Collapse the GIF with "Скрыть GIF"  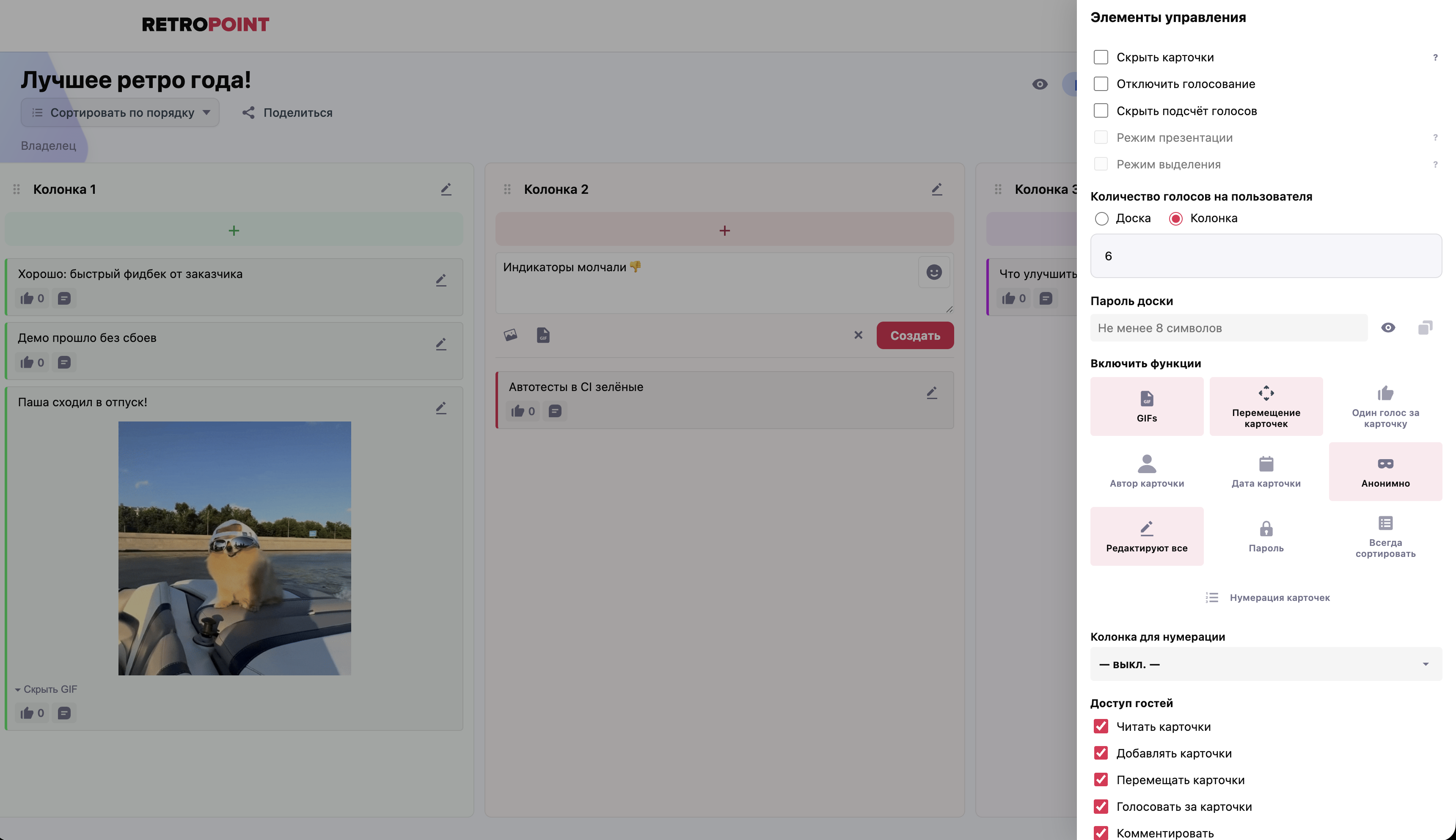[50, 689]
